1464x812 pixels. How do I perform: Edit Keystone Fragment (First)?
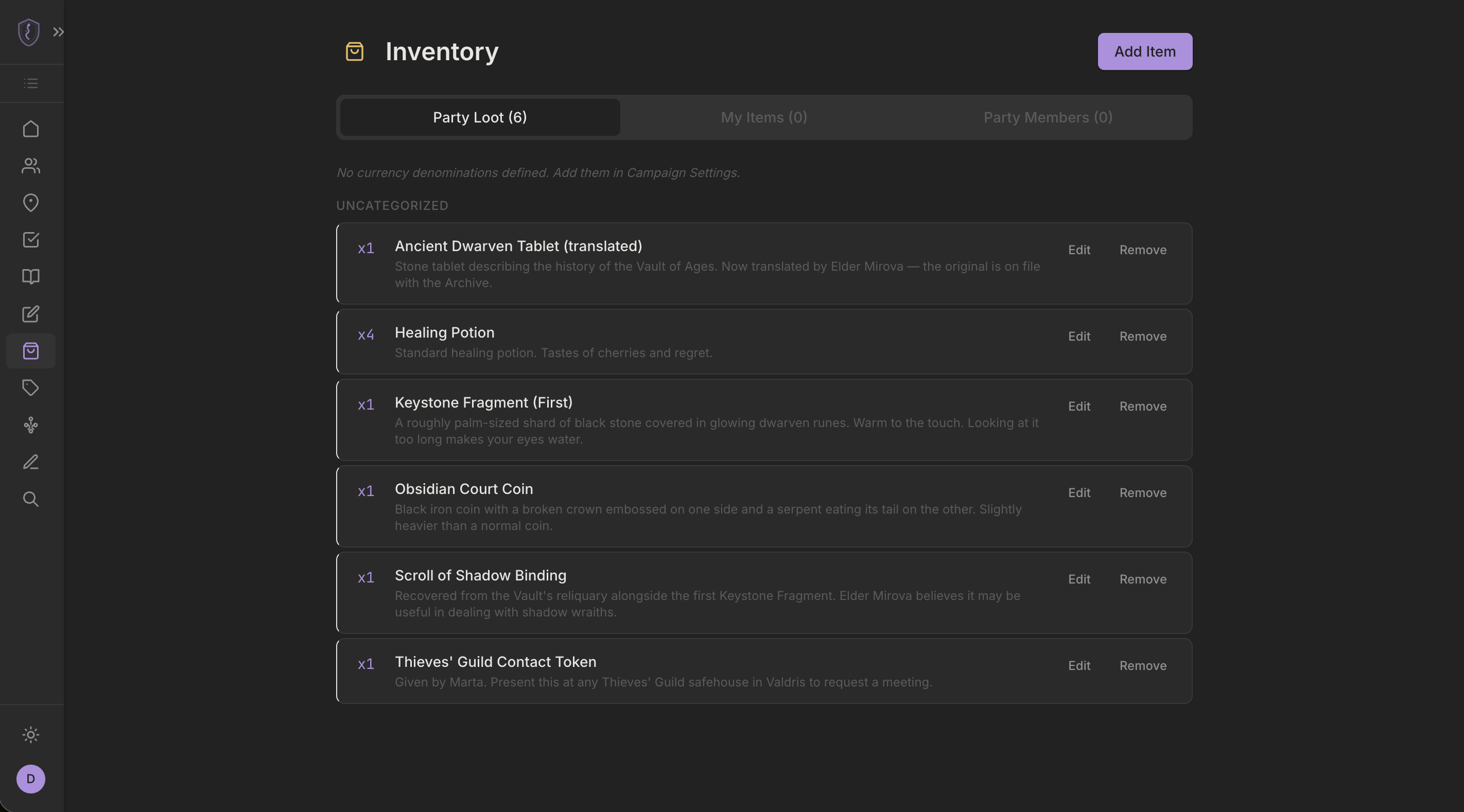[x=1078, y=407]
